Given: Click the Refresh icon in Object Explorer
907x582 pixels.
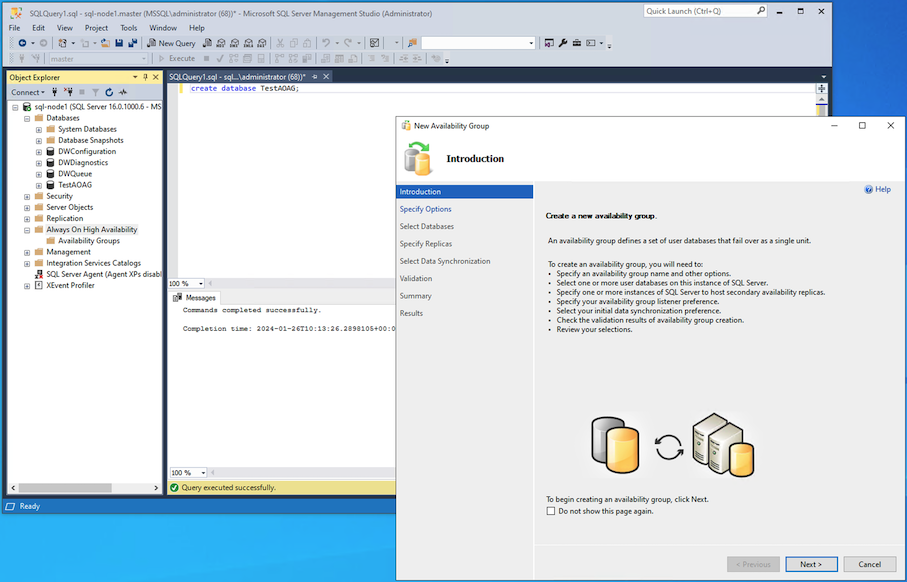Looking at the screenshot, I should pyautogui.click(x=109, y=92).
